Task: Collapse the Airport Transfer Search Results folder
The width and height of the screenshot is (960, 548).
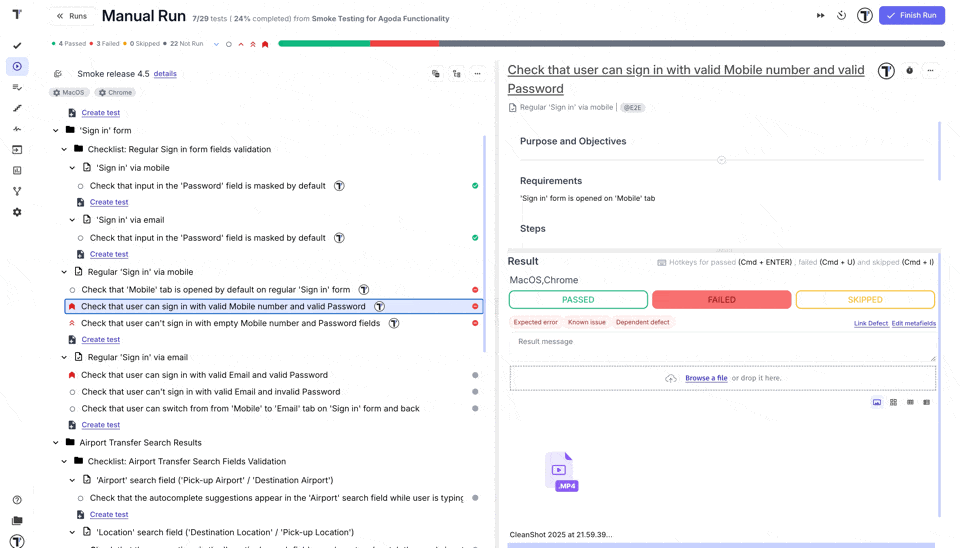Action: (x=56, y=443)
